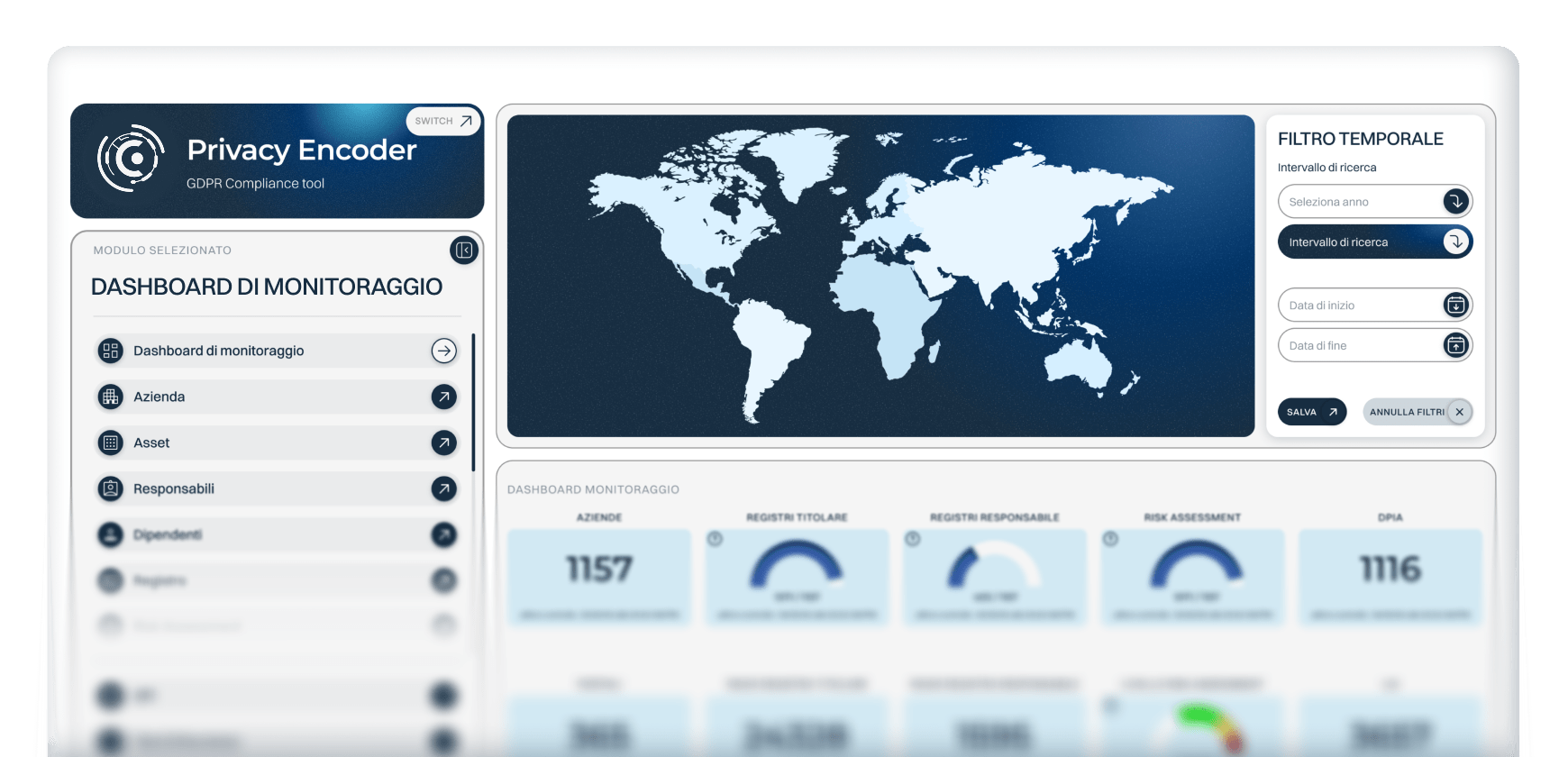Viewport: 1568px width, 757px height.
Task: Open the Azienda menu item
Action: (277, 397)
